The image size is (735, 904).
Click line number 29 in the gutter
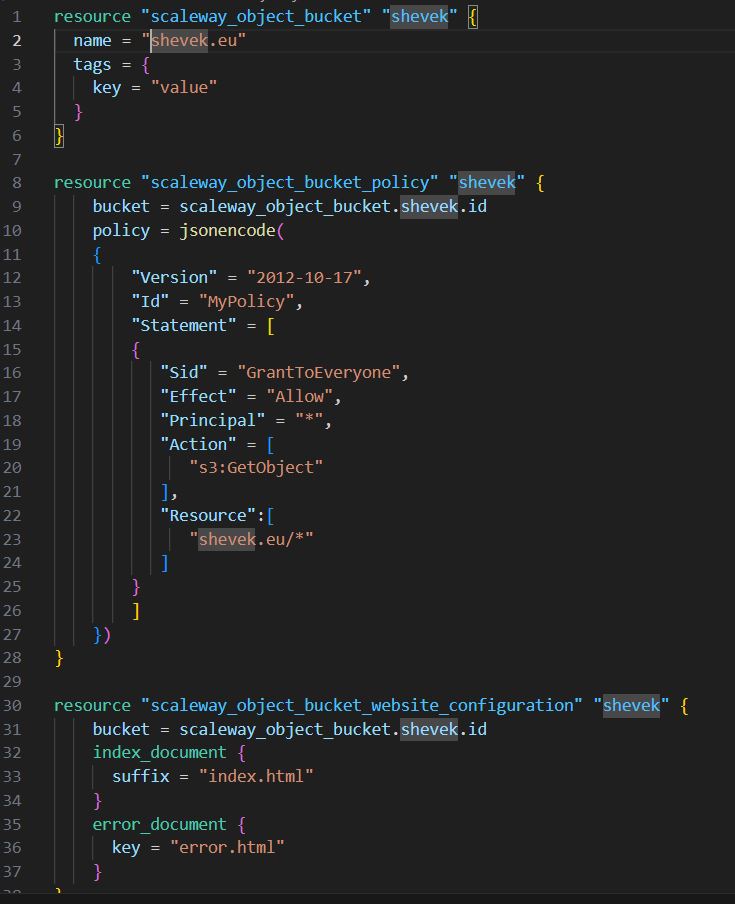pyautogui.click(x=12, y=682)
